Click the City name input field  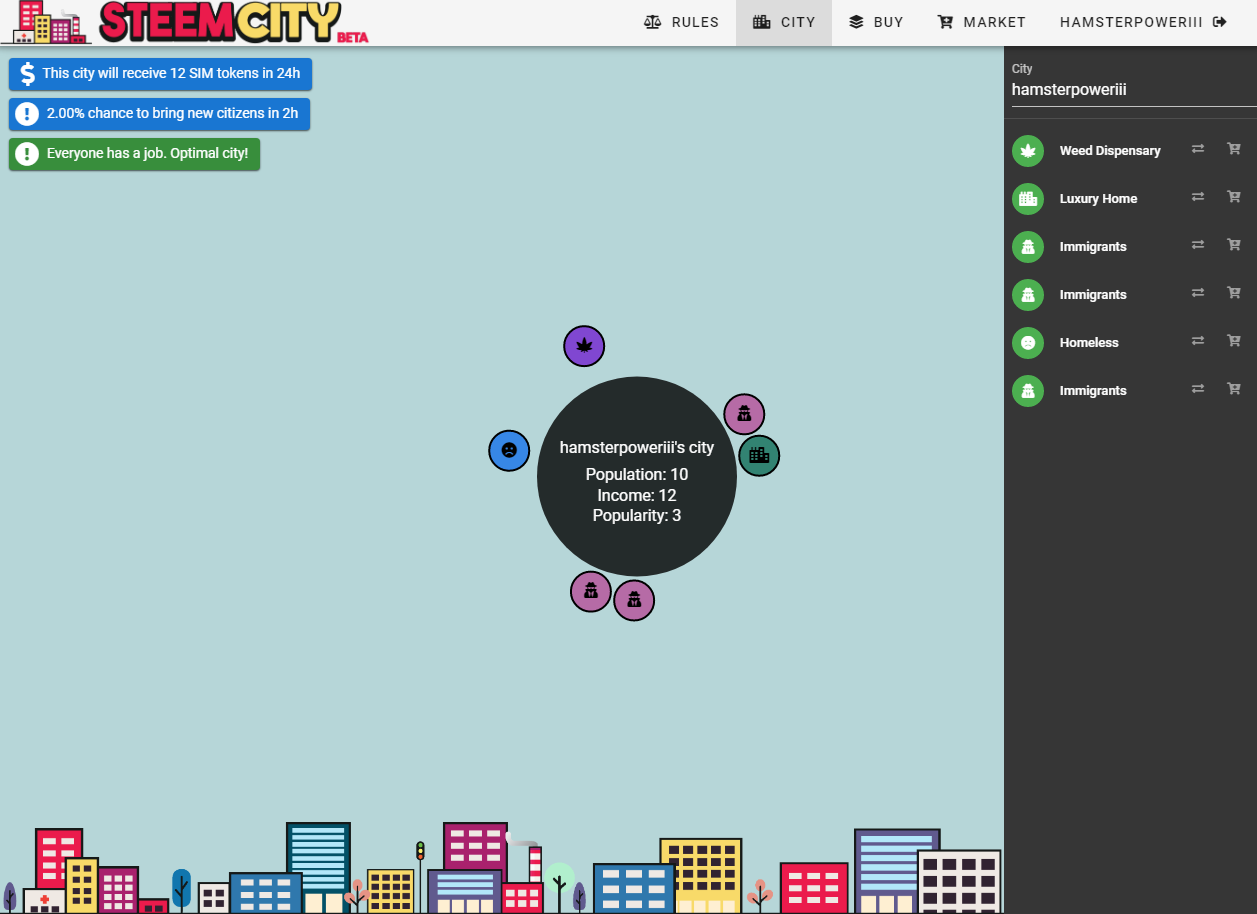tap(1130, 90)
